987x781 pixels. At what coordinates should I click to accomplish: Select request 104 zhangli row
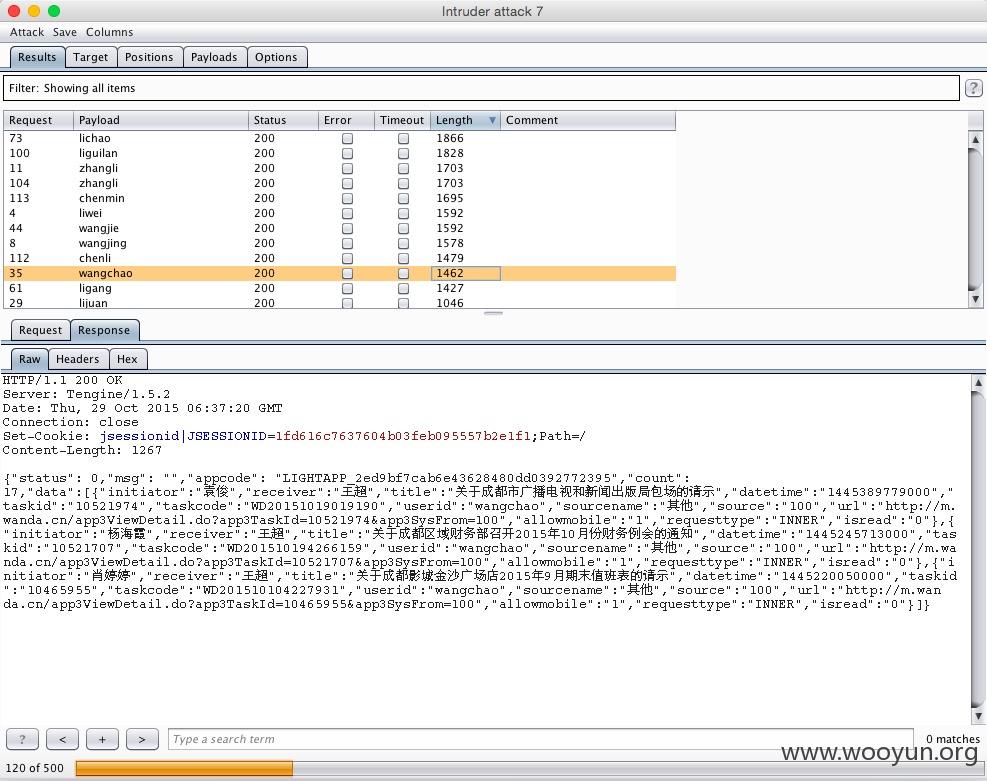click(340, 183)
